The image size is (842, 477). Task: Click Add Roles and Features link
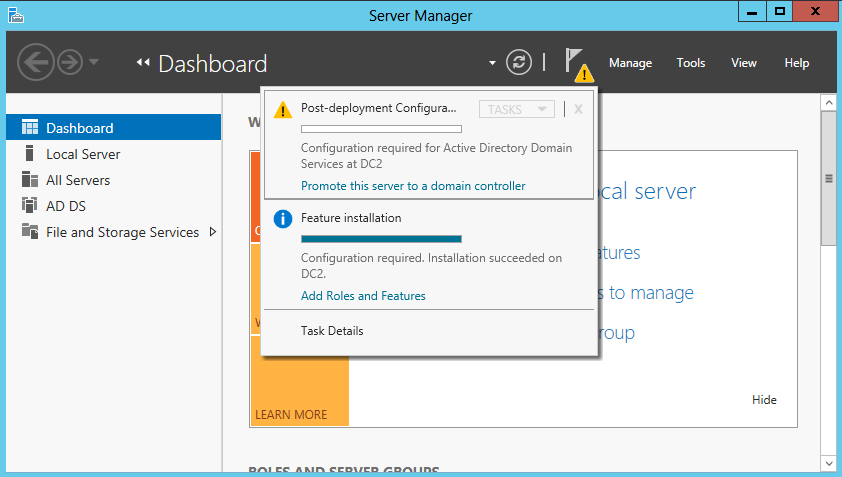click(363, 296)
